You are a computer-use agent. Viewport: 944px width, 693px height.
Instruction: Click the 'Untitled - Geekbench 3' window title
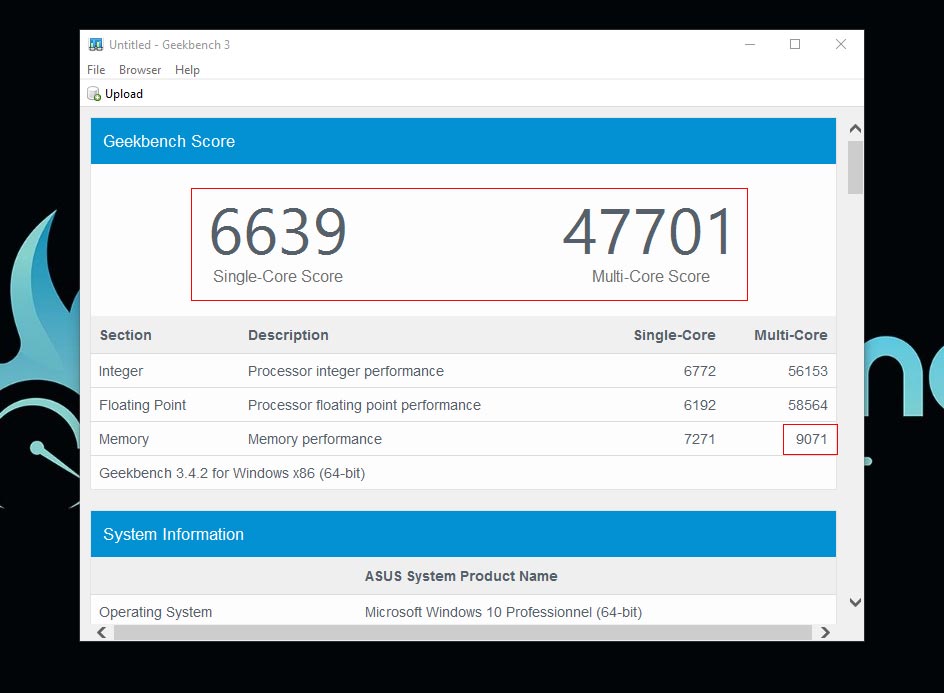[x=169, y=45]
